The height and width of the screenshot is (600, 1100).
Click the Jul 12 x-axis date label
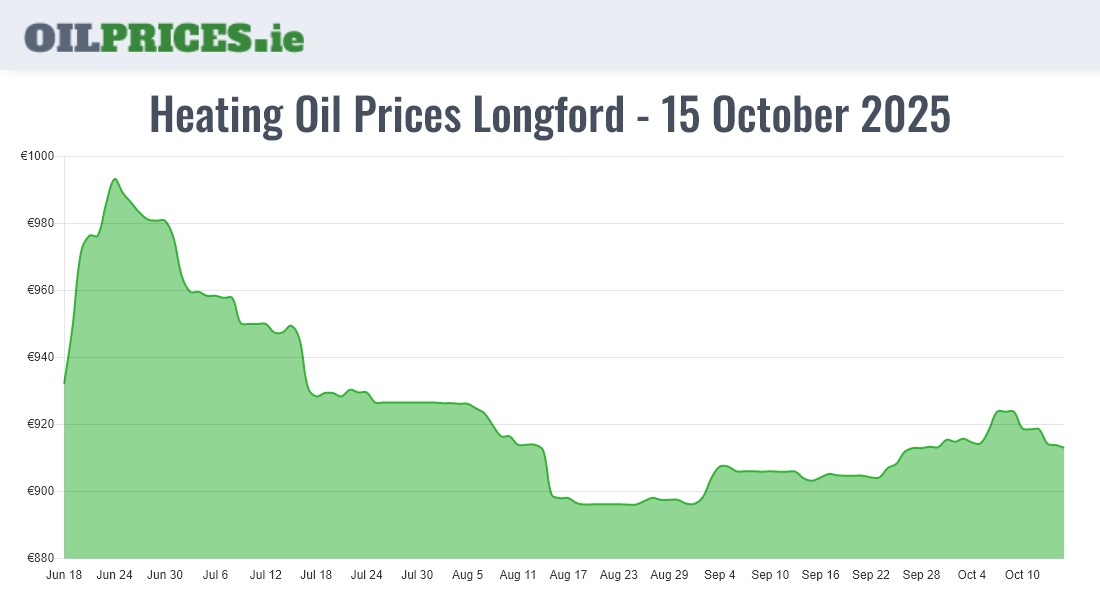click(266, 575)
